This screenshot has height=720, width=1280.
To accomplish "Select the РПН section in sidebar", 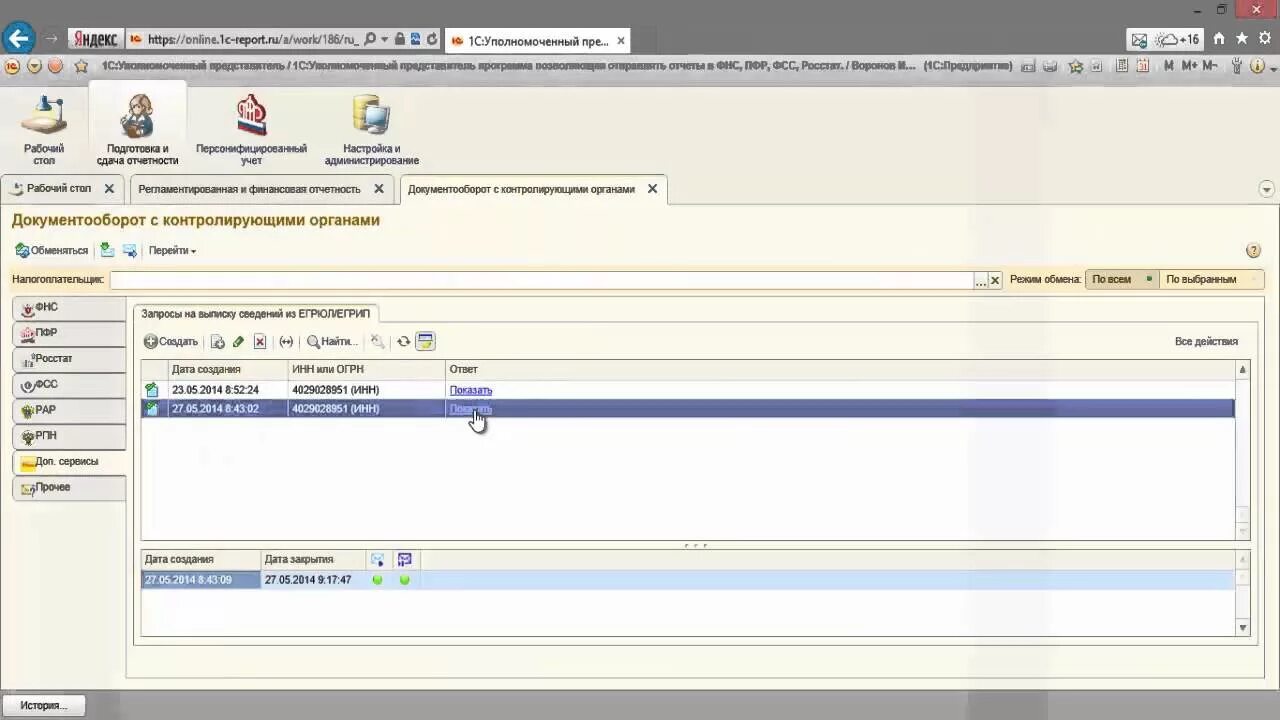I will [x=69, y=437].
